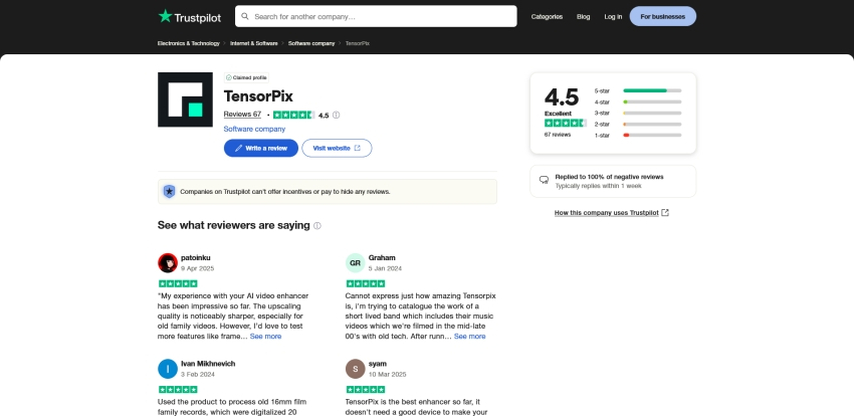The height and width of the screenshot is (416, 854).
Task: Open How this company uses Trustpilot
Action: click(611, 213)
